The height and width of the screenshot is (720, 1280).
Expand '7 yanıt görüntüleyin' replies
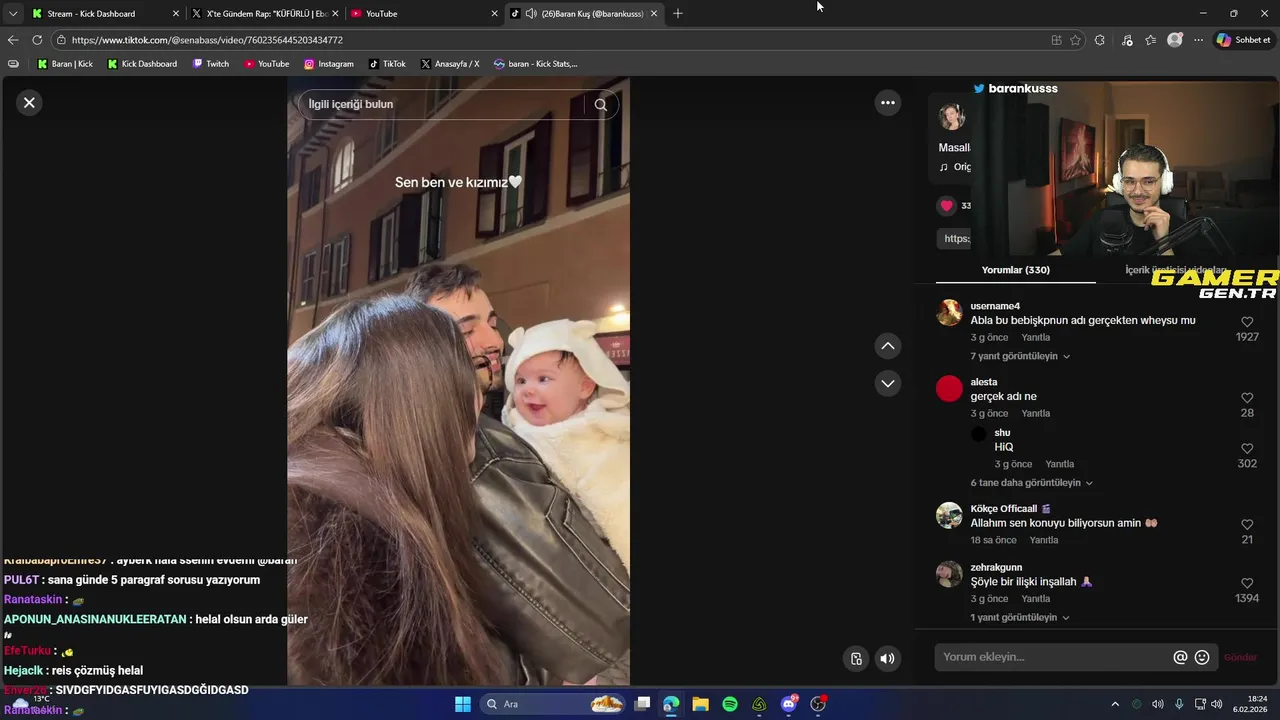1020,356
